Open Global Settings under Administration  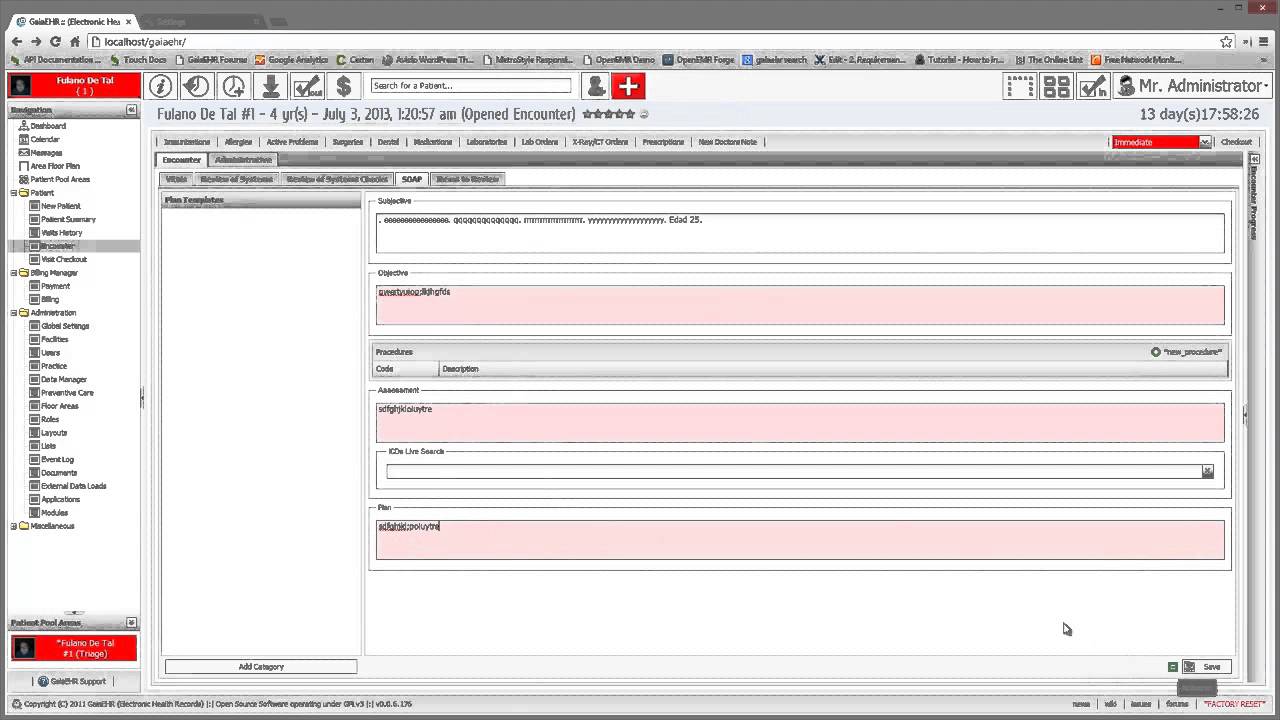64,326
